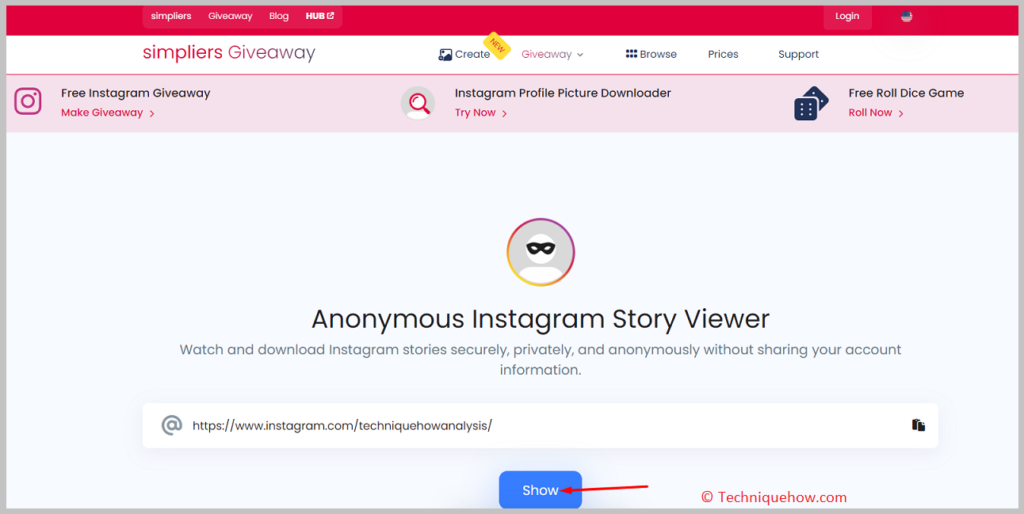This screenshot has height=514, width=1024.
Task: Open the Blog link in the top bar
Action: click(x=279, y=16)
